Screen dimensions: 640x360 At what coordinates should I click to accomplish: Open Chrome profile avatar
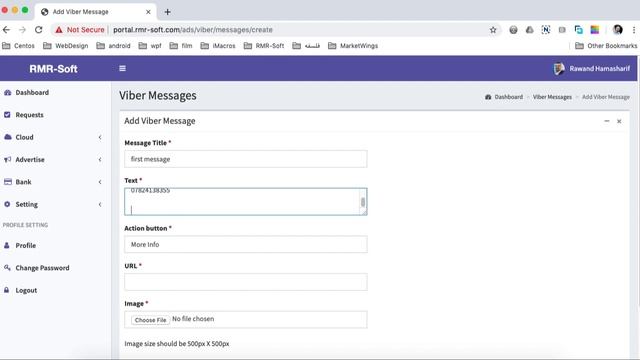pos(618,29)
